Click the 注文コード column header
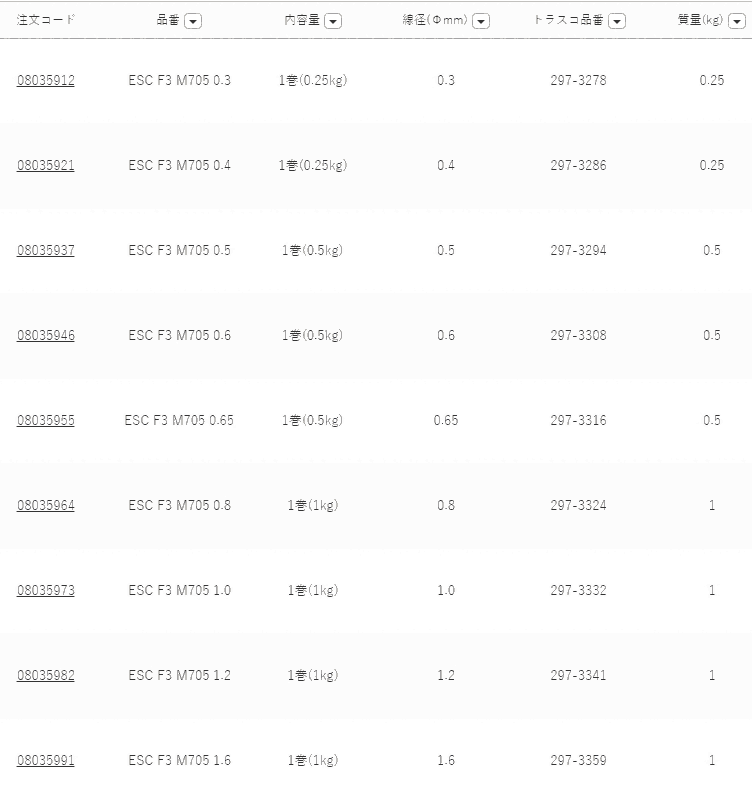The height and width of the screenshot is (787, 752). click(x=45, y=20)
